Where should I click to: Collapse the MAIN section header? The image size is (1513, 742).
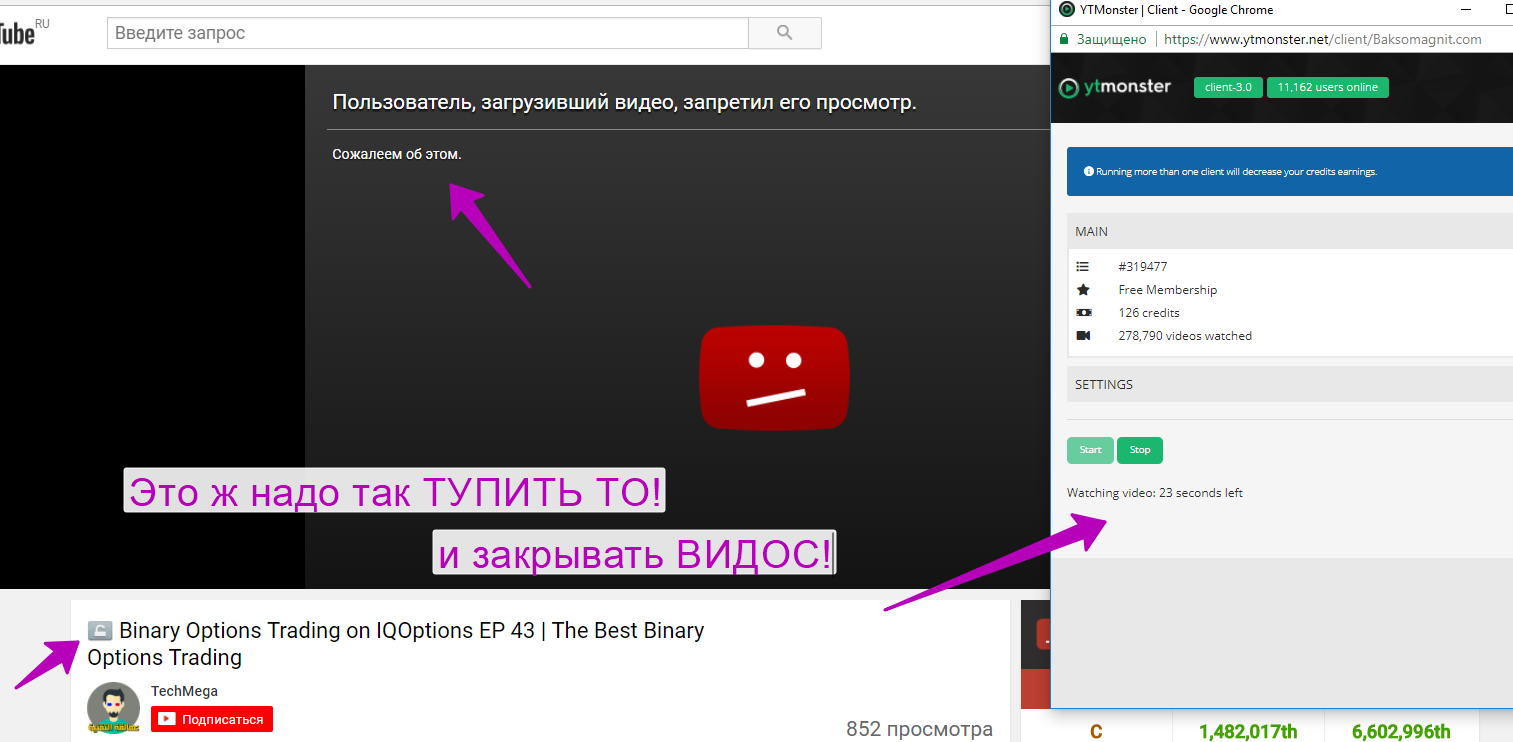click(1290, 231)
